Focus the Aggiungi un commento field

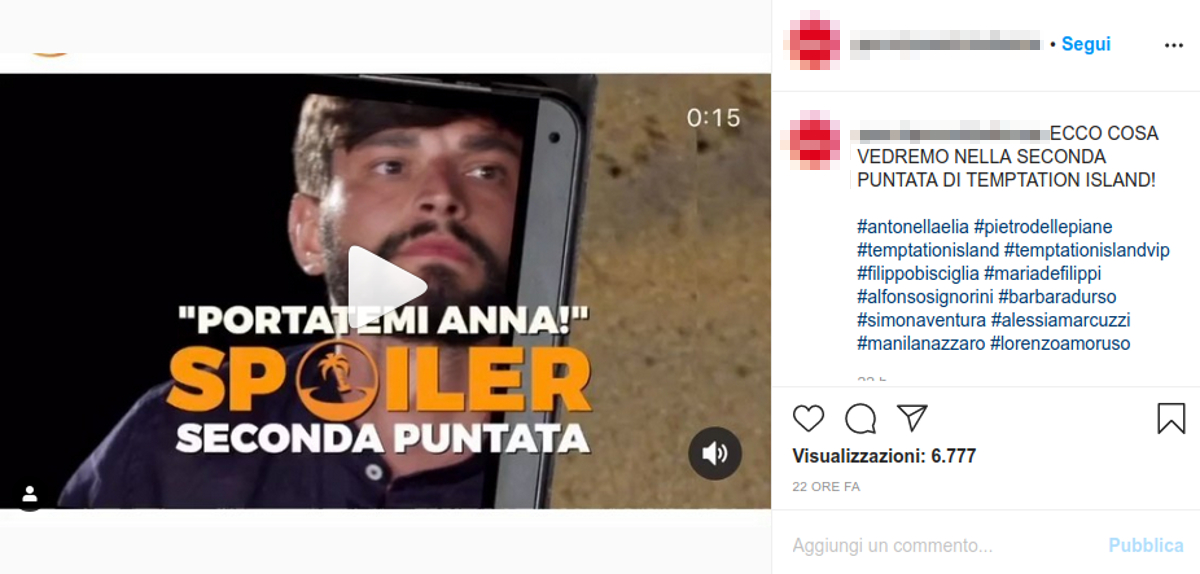click(x=942, y=546)
